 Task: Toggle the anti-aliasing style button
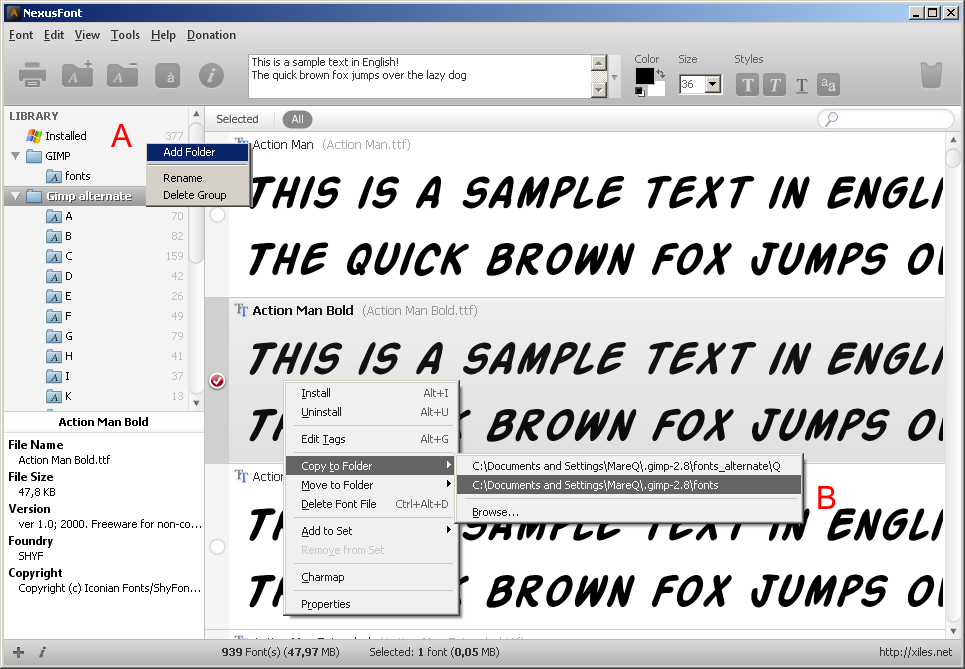pos(828,85)
